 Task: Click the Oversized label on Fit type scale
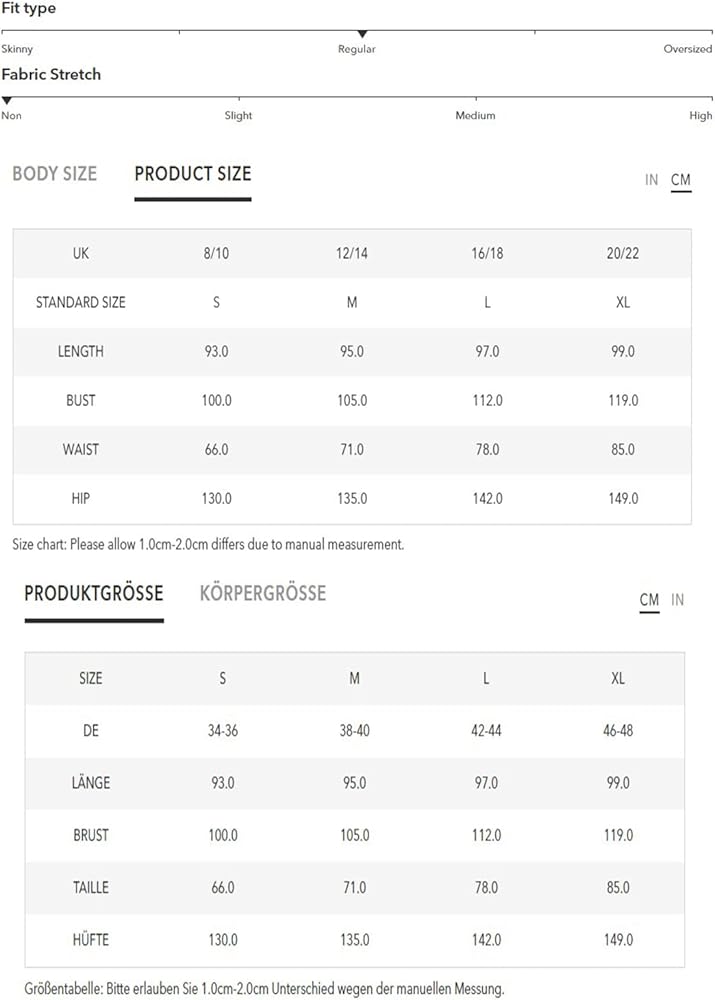688,49
